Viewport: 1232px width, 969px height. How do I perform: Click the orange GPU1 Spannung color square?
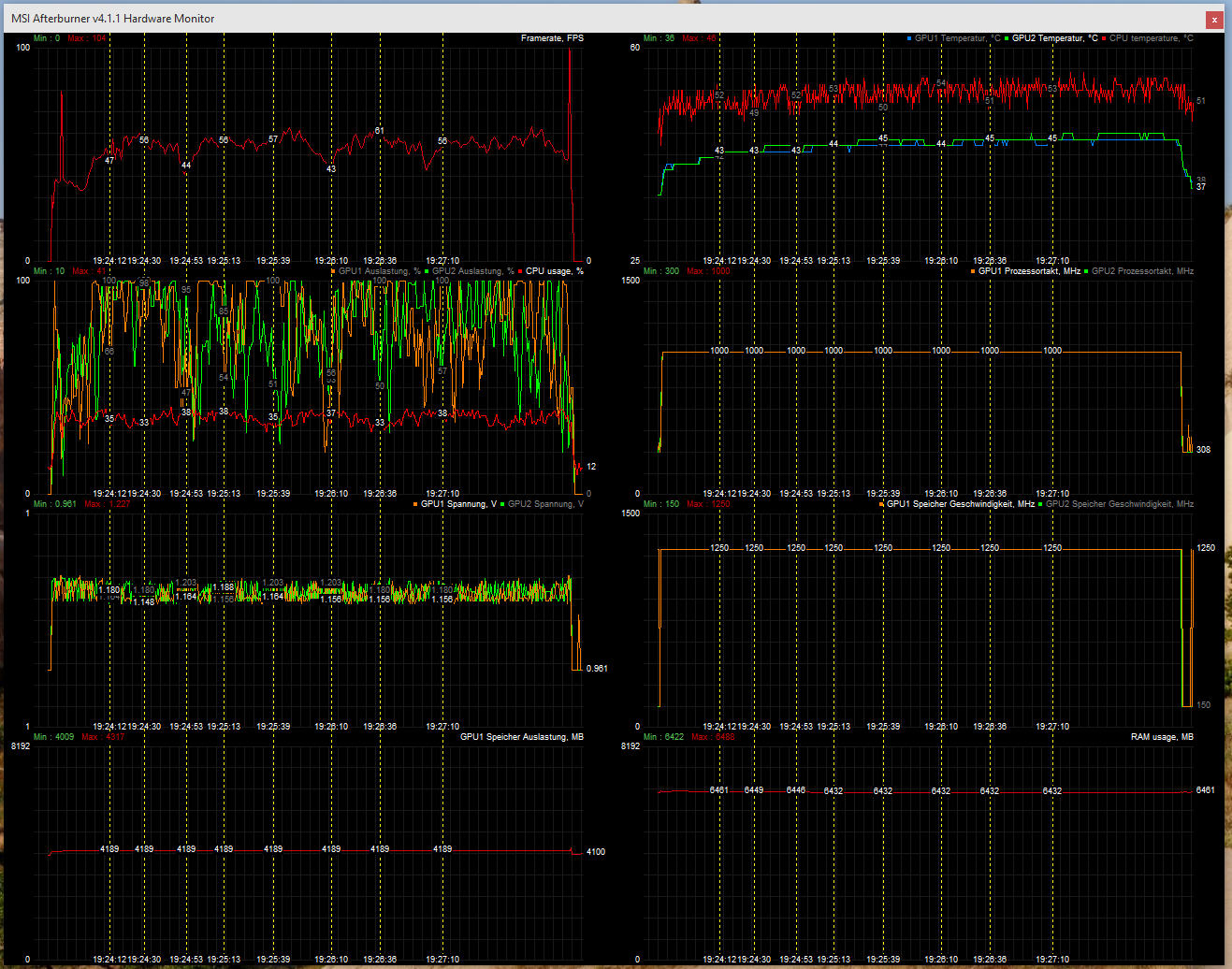click(x=415, y=504)
